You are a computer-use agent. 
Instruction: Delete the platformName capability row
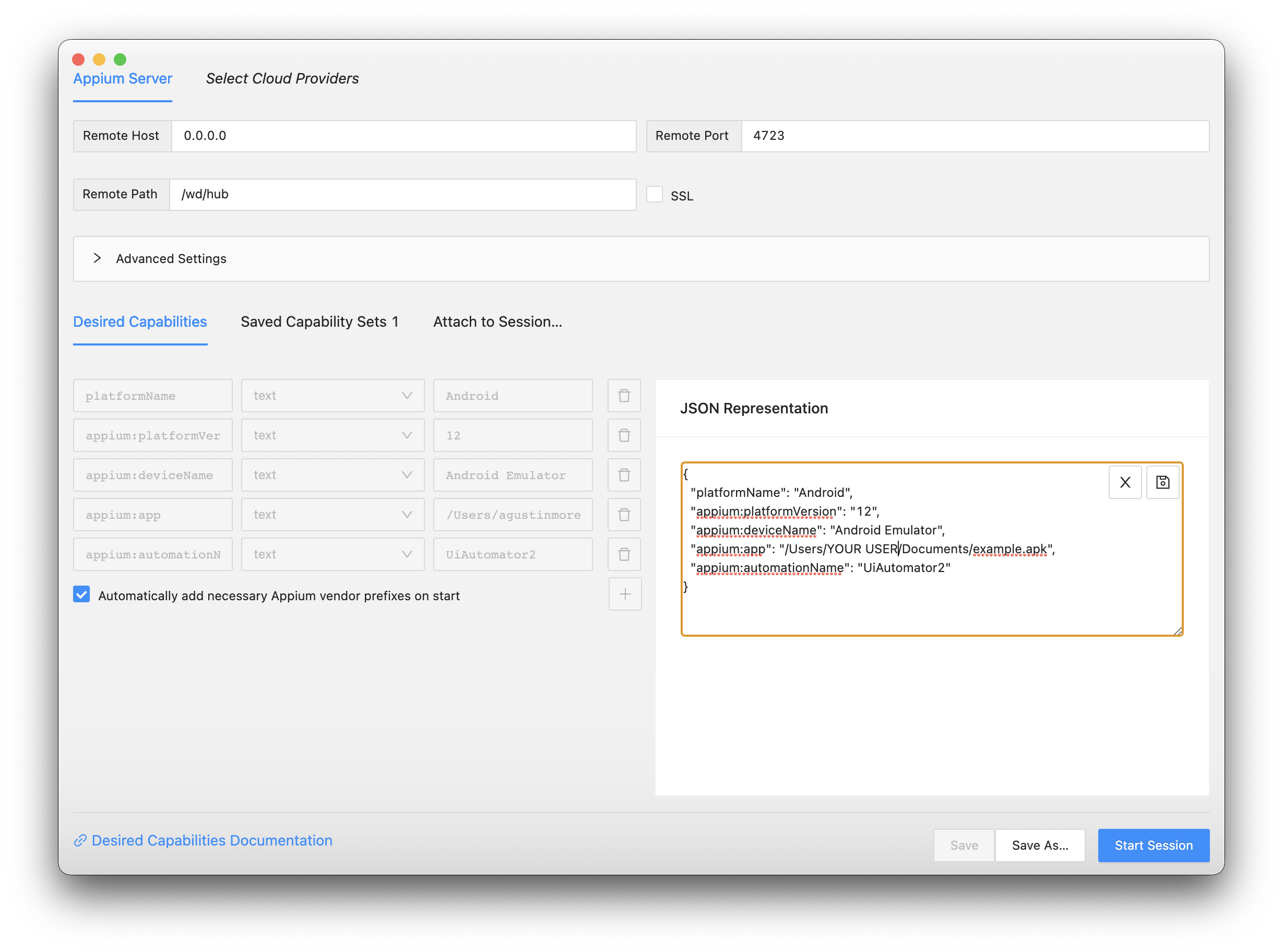tap(624, 396)
